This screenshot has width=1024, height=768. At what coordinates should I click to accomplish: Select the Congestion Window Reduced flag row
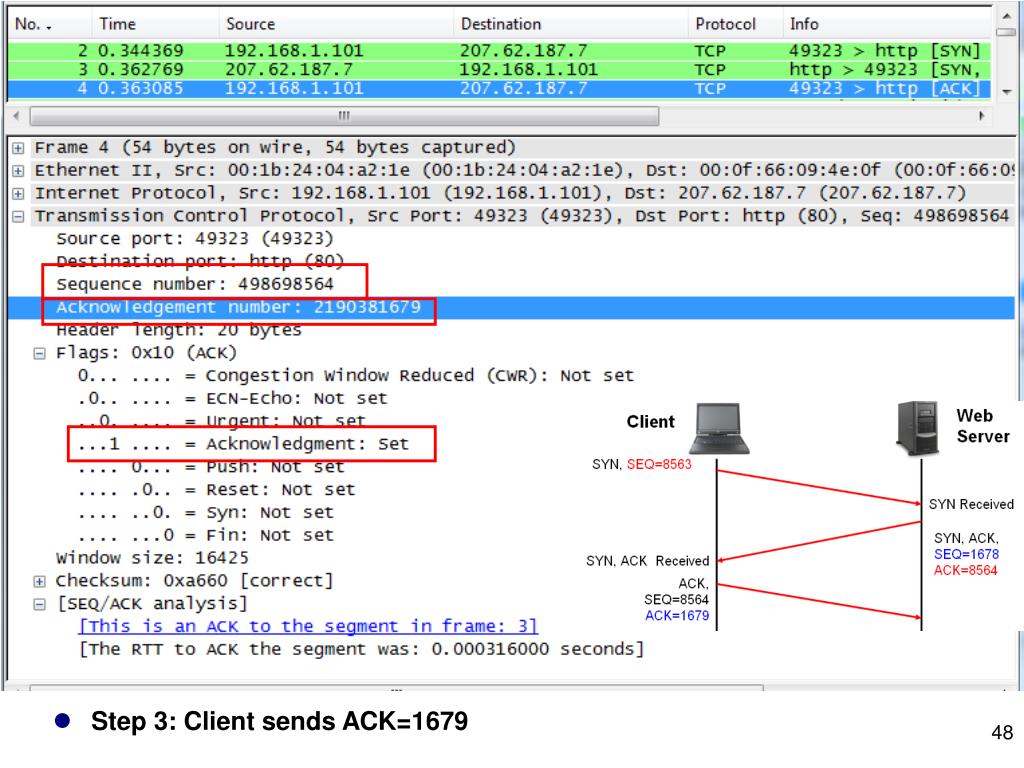coord(356,376)
